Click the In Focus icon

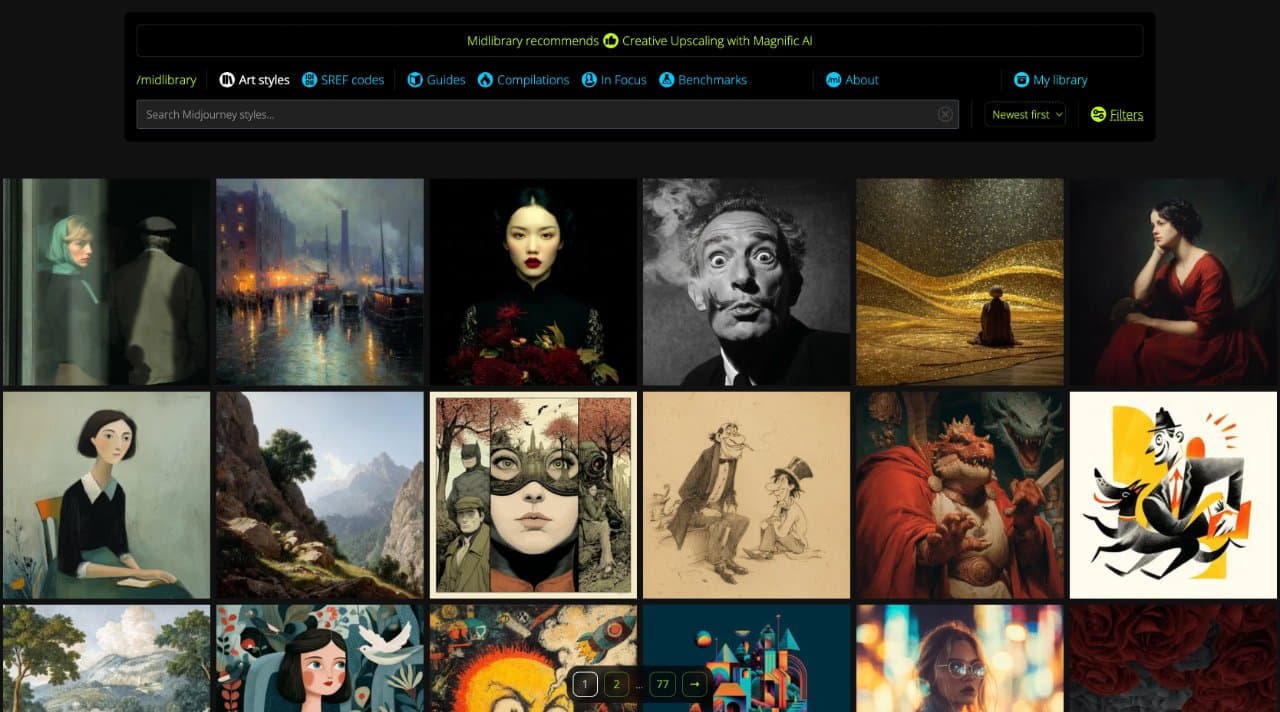pyautogui.click(x=589, y=80)
